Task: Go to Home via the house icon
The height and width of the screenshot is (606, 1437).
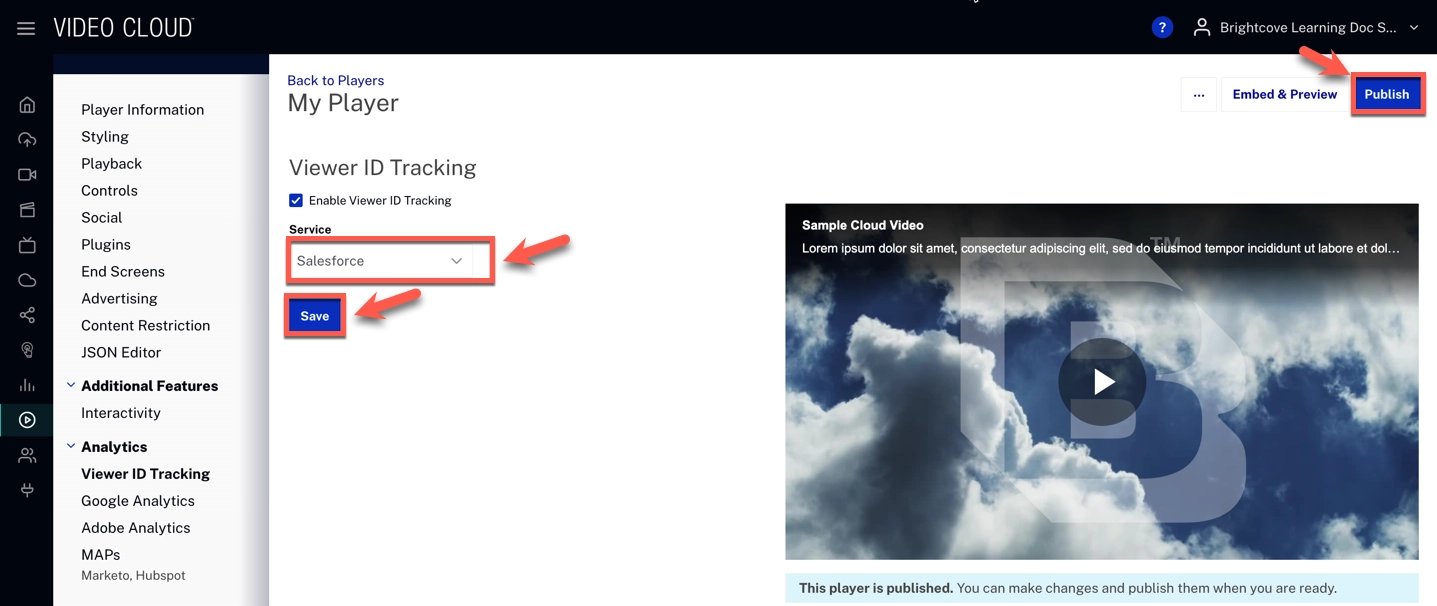Action: (x=27, y=105)
